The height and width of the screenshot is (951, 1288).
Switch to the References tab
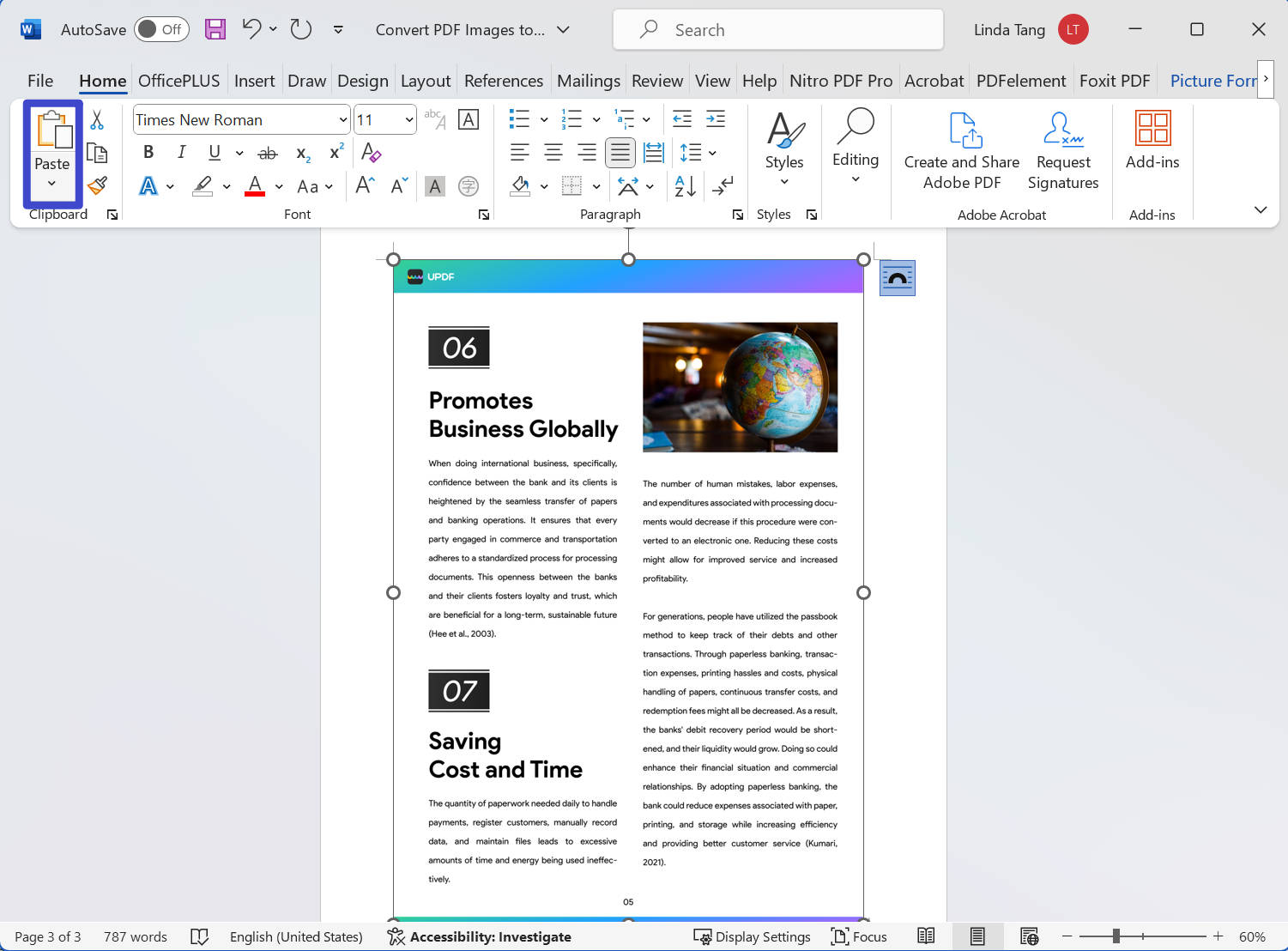[x=503, y=81]
